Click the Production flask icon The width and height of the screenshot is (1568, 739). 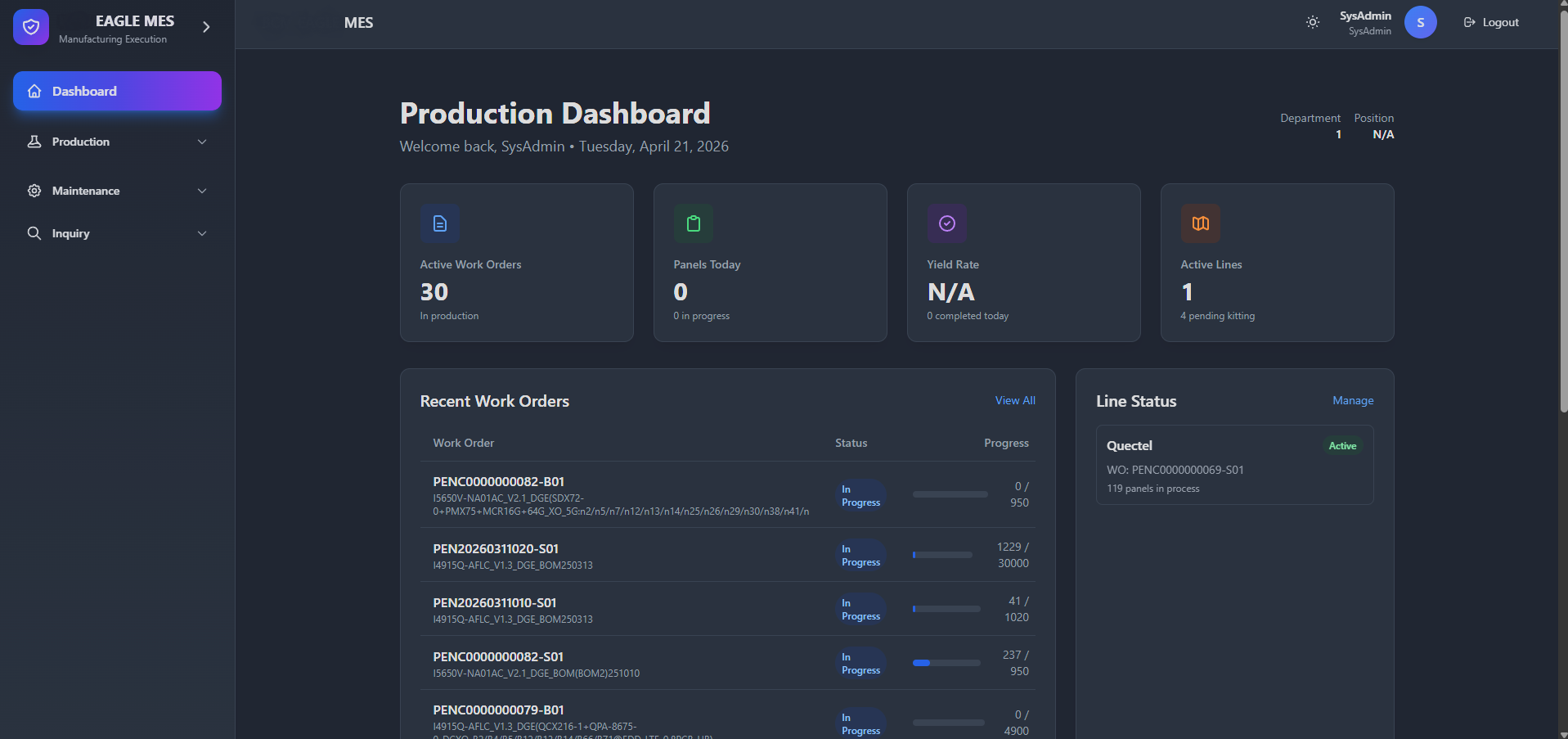coord(34,142)
